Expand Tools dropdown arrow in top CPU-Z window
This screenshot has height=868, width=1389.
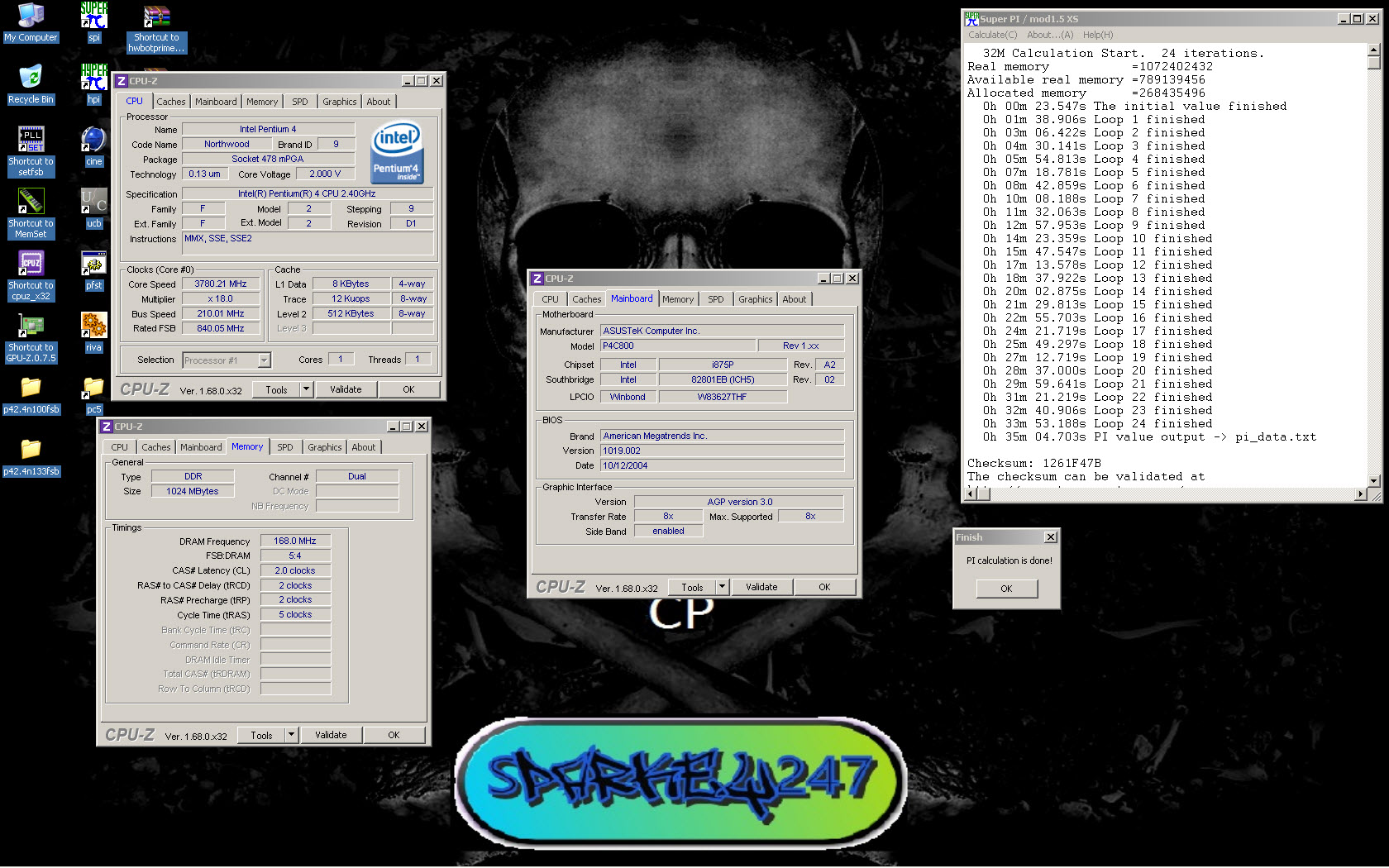click(x=306, y=389)
